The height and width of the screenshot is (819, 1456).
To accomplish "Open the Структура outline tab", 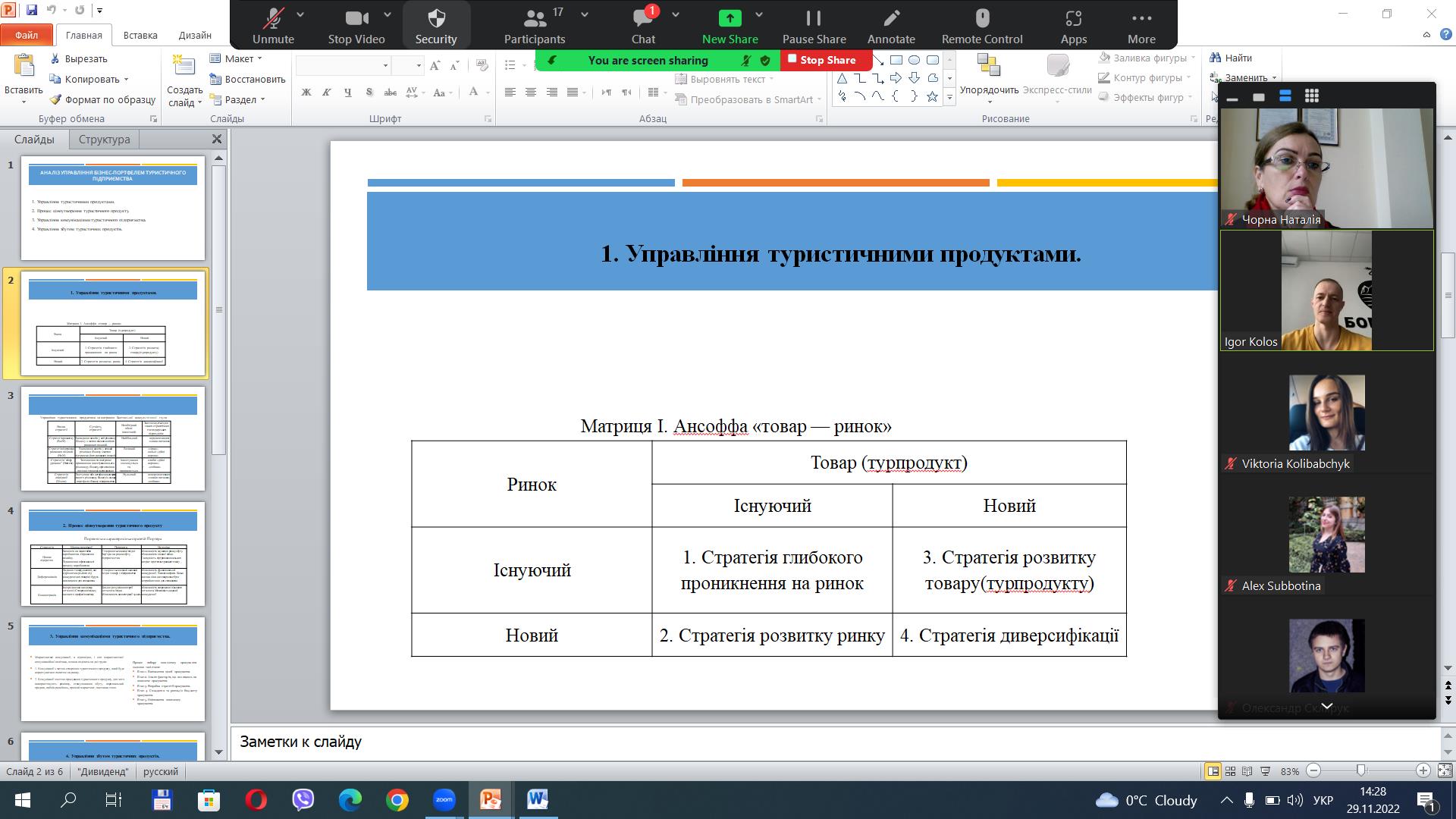I will pyautogui.click(x=104, y=140).
